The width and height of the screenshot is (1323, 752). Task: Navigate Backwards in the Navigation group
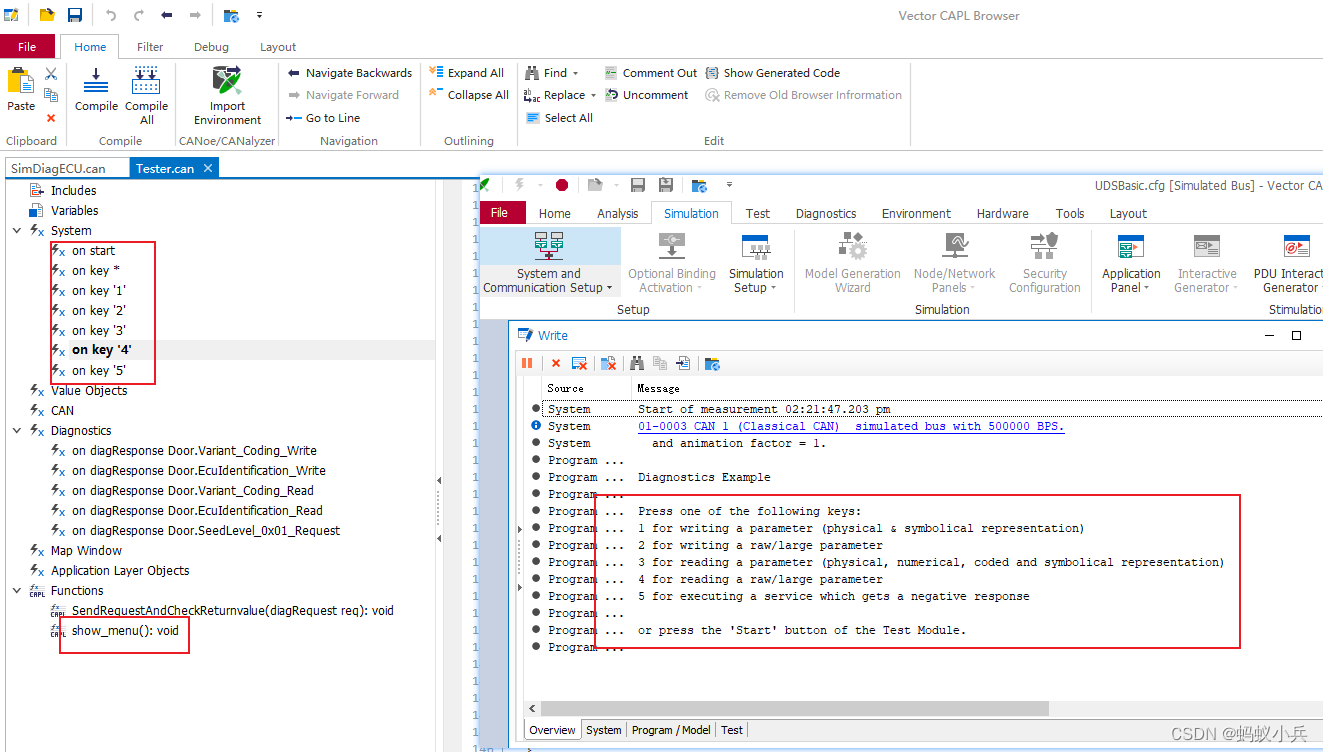pos(350,73)
